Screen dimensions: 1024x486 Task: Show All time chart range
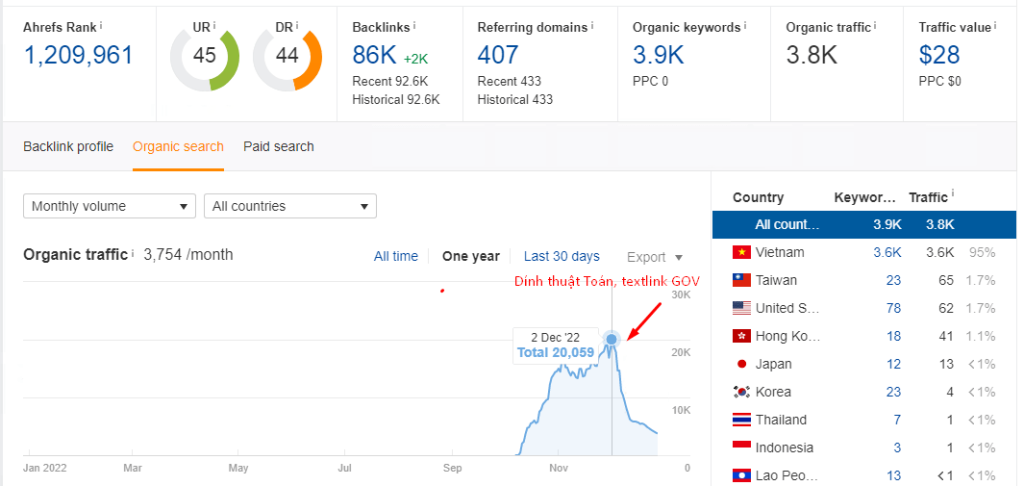point(396,257)
